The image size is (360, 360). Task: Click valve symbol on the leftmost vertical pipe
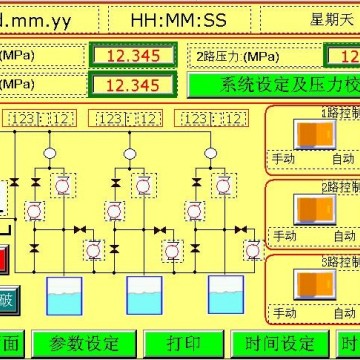(x=14, y=182)
